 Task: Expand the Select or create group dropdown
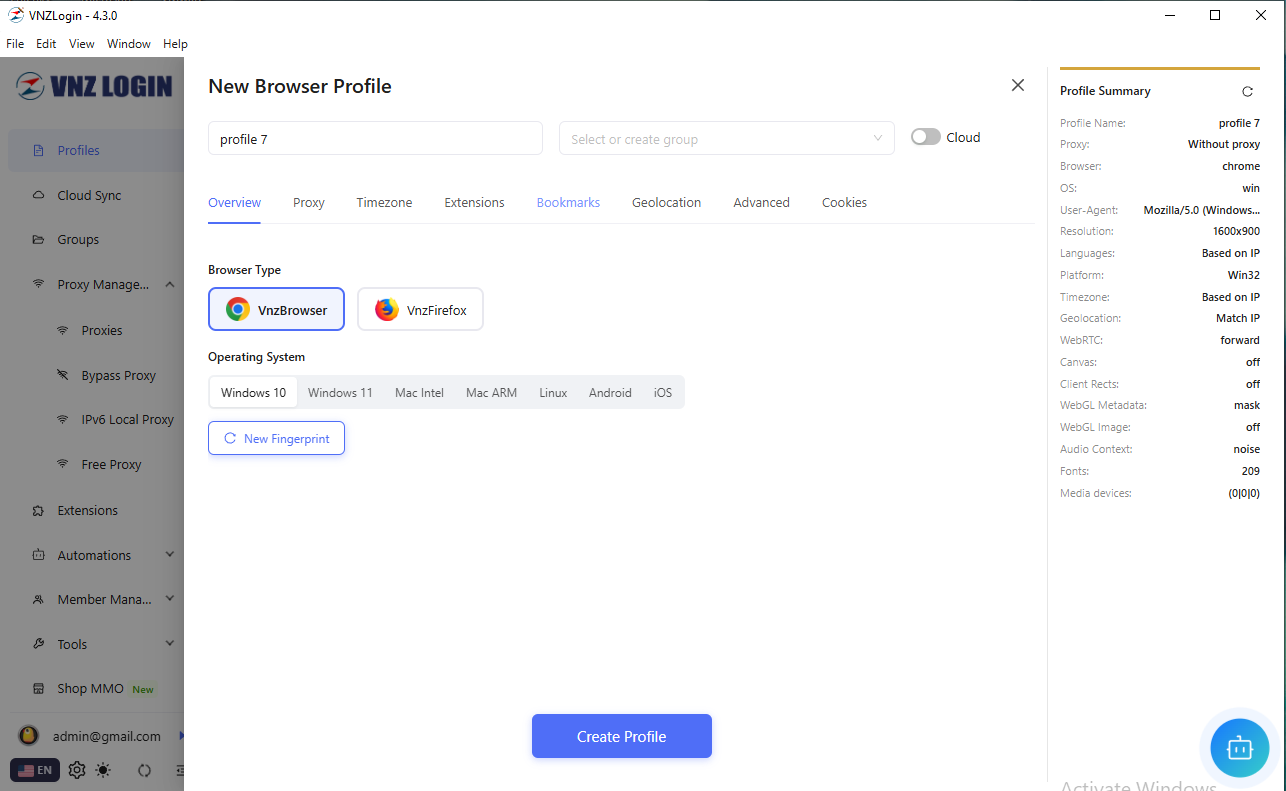click(x=726, y=137)
